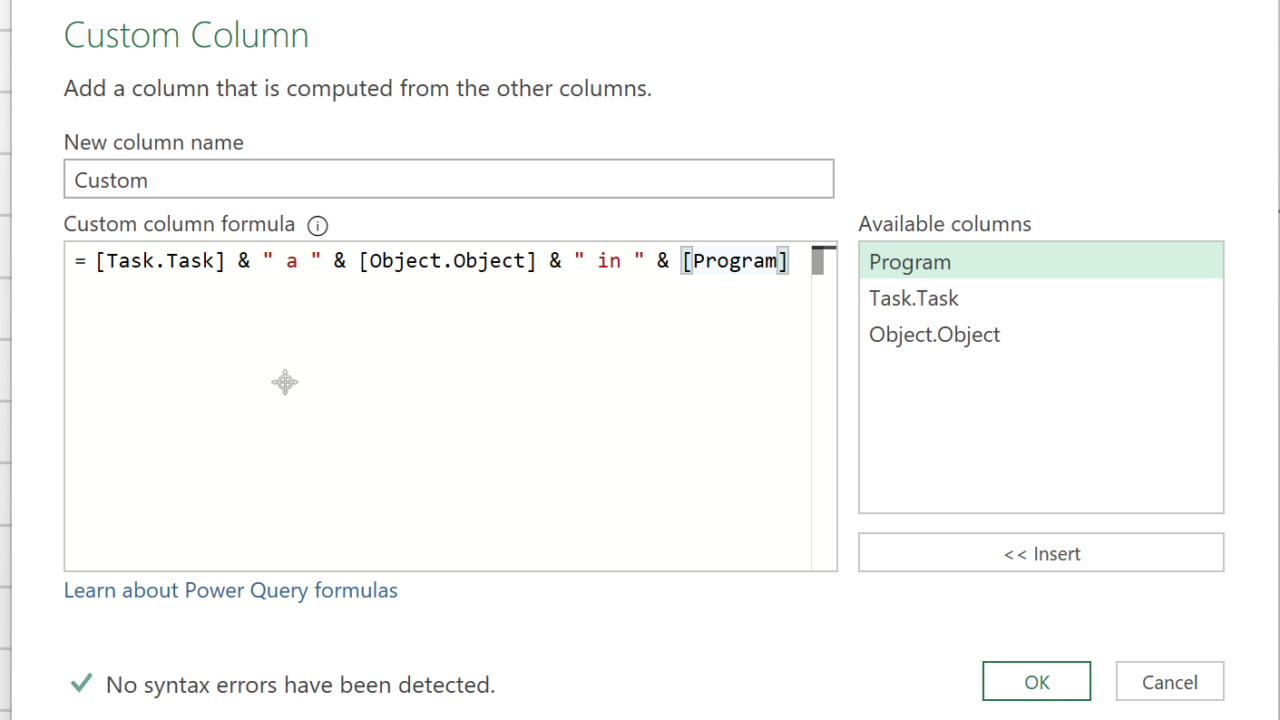
Task: Click the No syntax errors status message
Action: pos(300,685)
